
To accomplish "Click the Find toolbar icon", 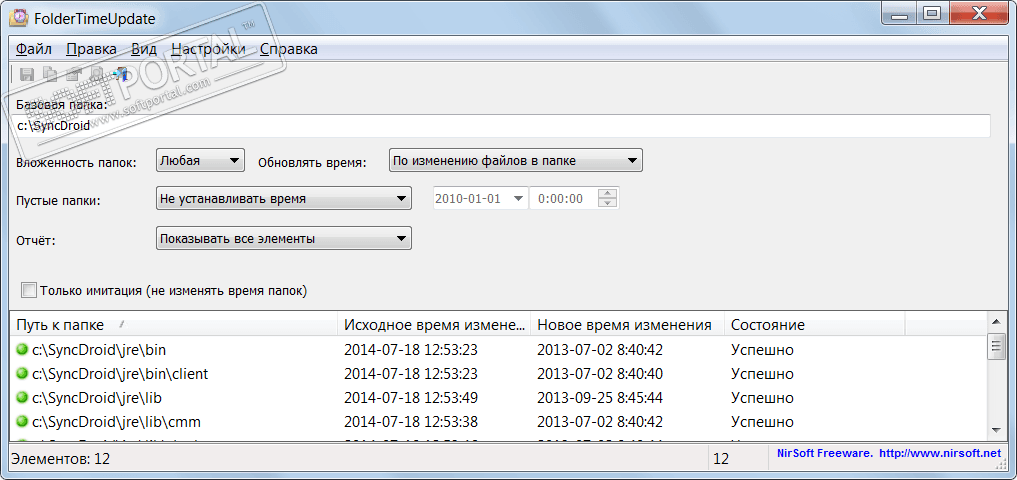I will [97, 74].
